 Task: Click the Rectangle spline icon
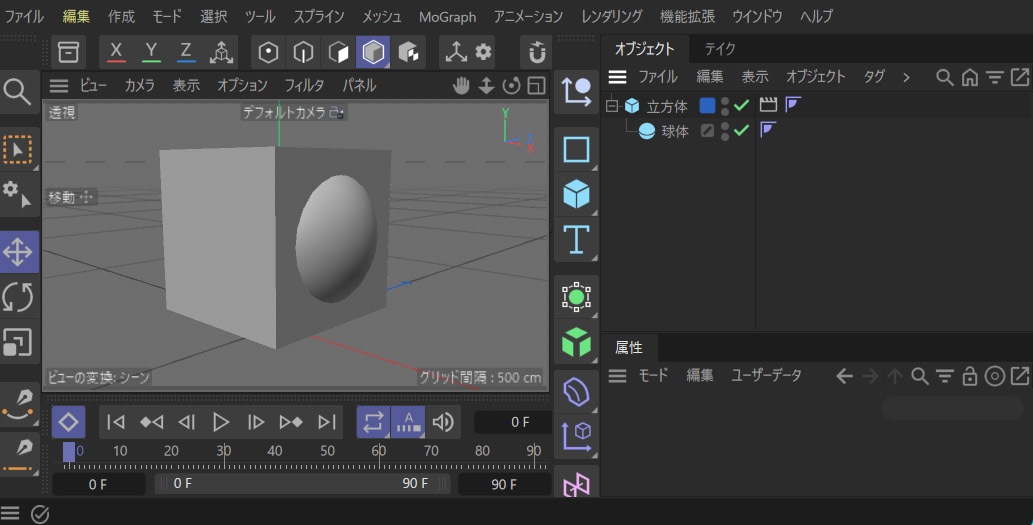click(x=576, y=150)
